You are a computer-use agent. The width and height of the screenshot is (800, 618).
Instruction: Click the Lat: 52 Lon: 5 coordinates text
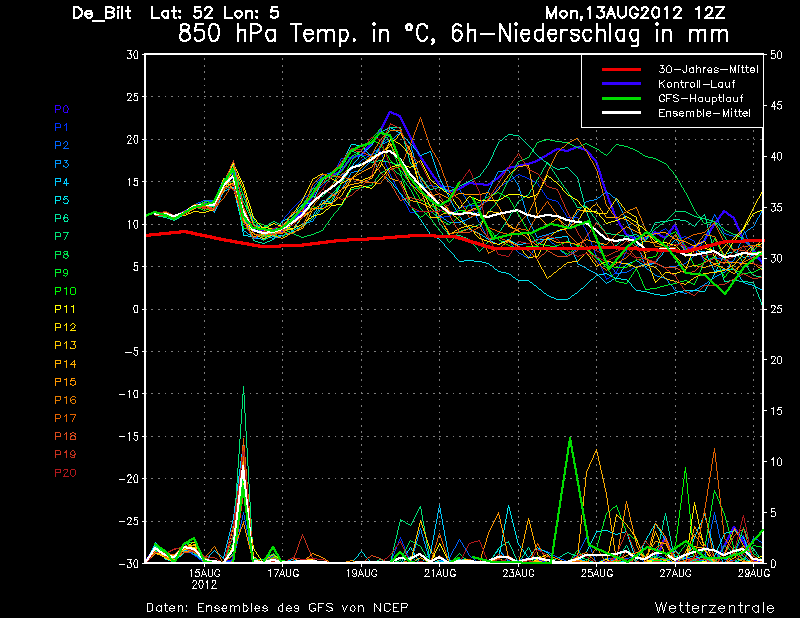215,13
